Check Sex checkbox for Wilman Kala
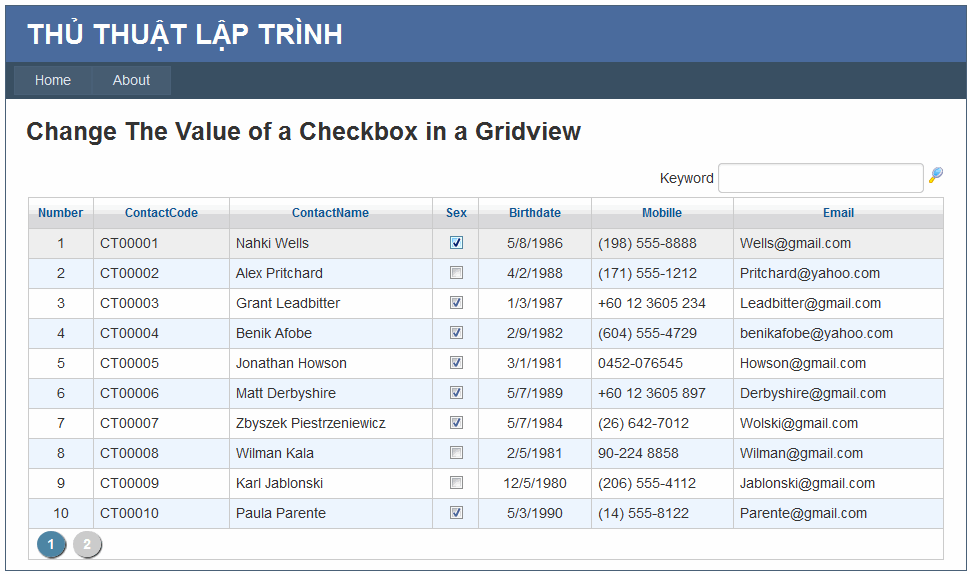Screen dimensions: 970x574 pos(457,453)
